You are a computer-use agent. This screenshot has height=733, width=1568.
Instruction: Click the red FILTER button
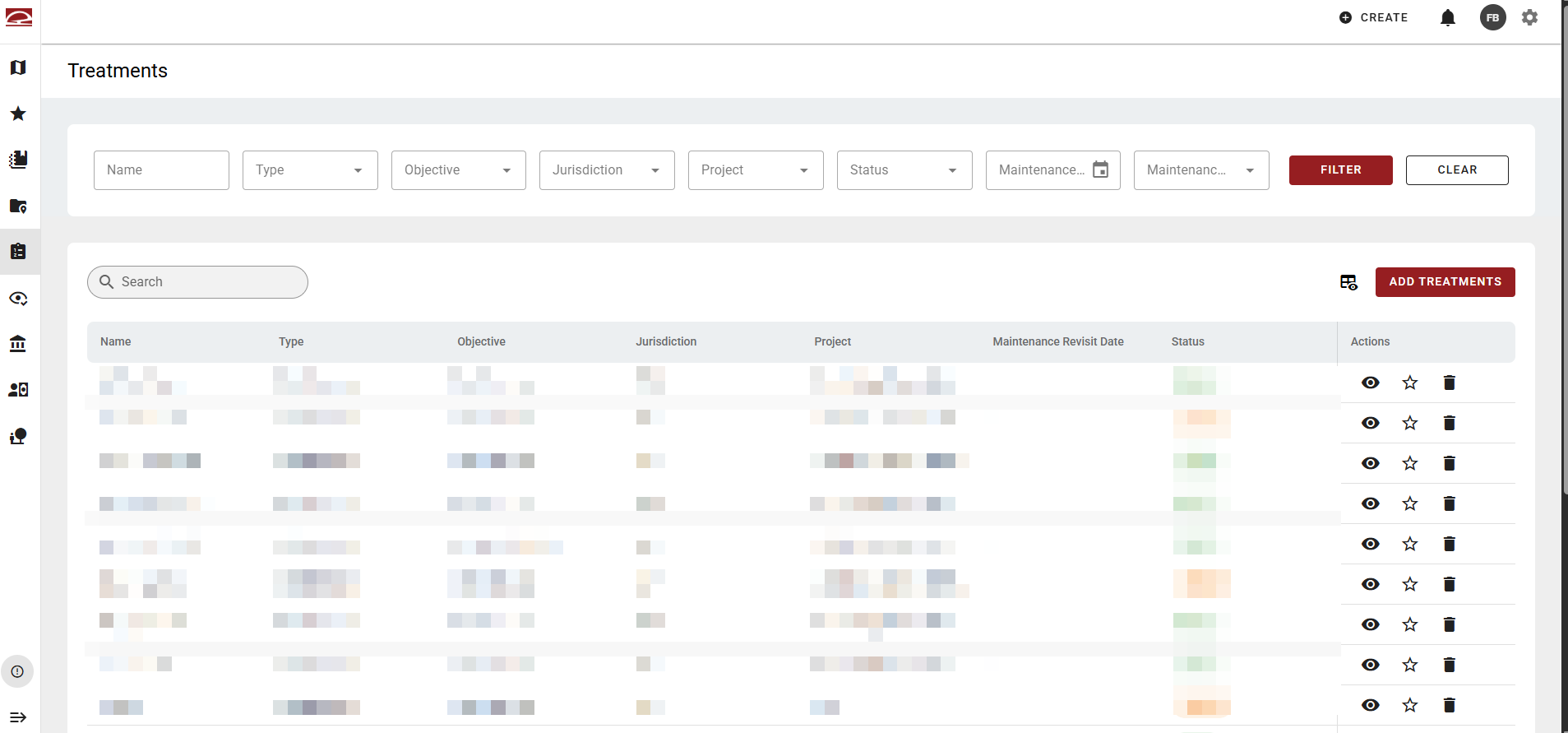(1341, 170)
